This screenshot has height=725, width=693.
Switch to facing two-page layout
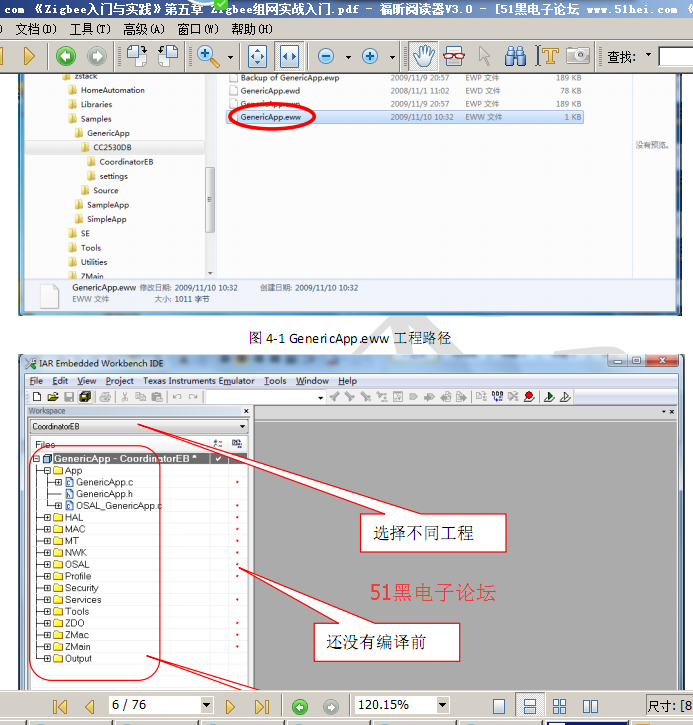[x=590, y=706]
